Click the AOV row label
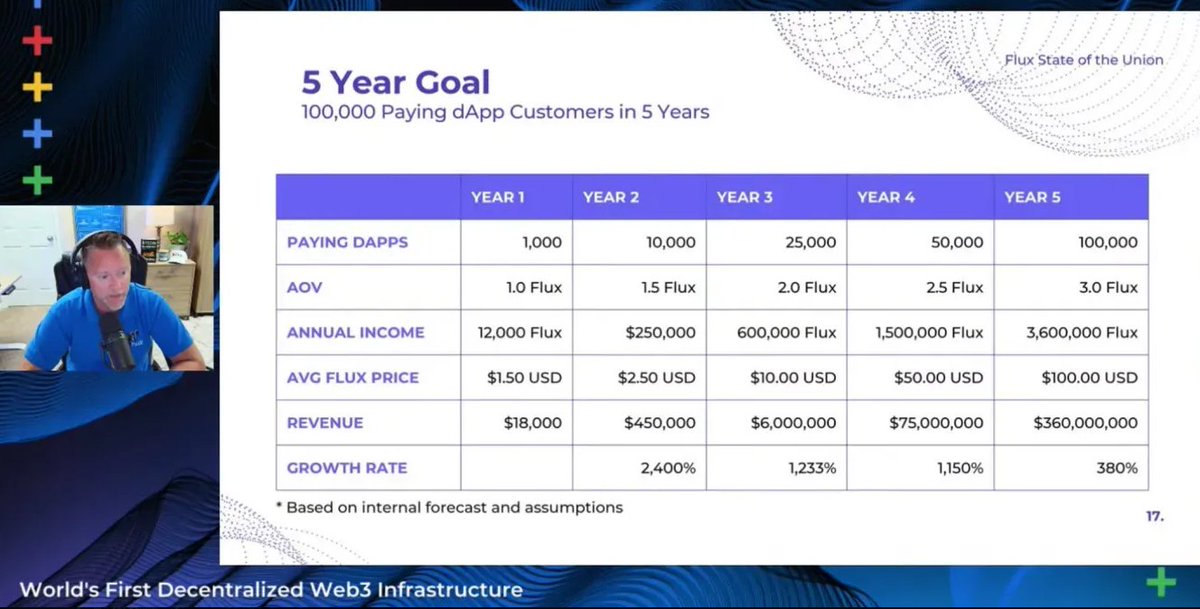This screenshot has height=609, width=1200. tap(305, 287)
